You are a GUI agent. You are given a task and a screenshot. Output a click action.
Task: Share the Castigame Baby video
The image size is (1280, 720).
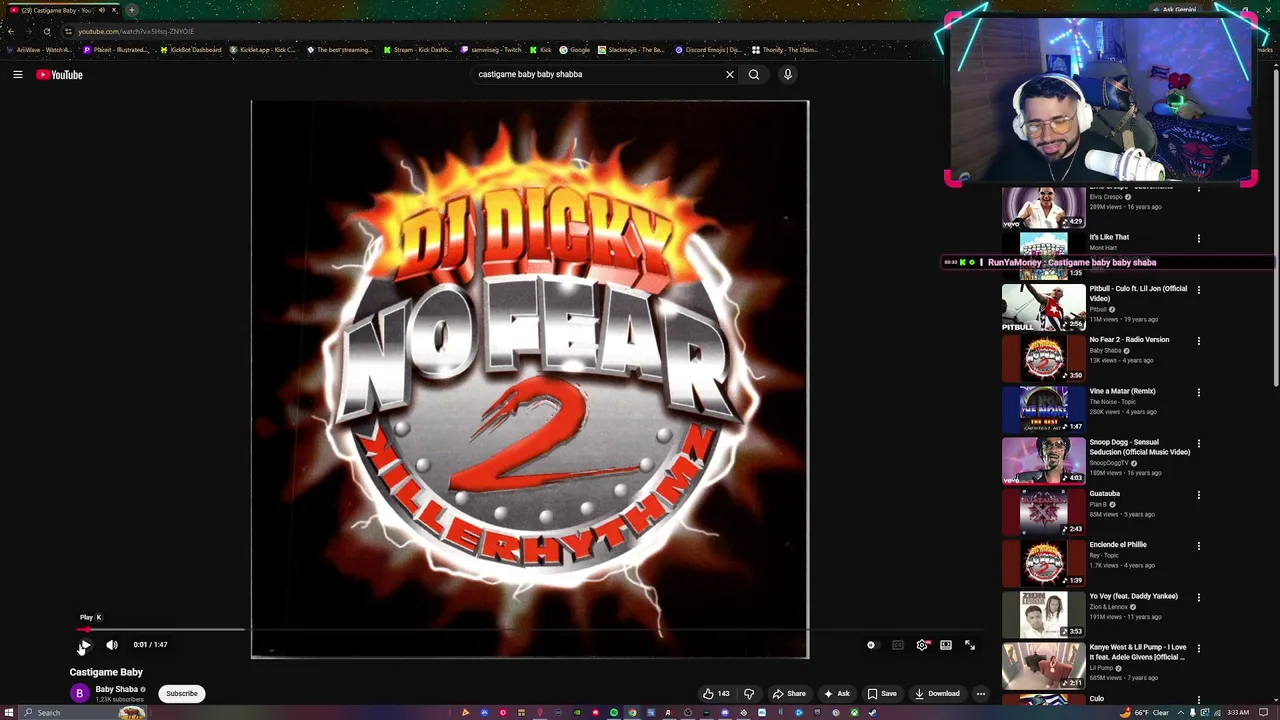789,693
